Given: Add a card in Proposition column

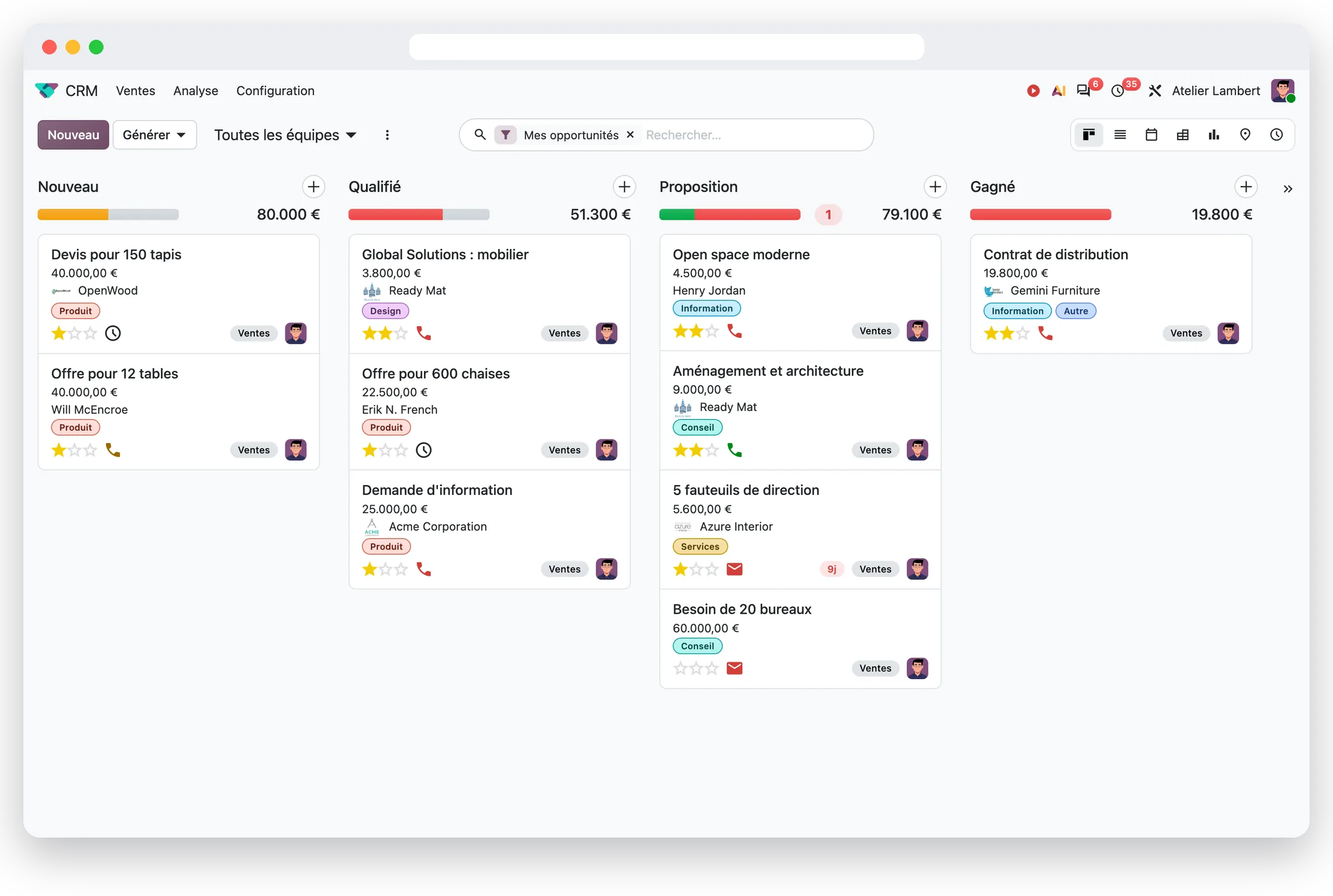Looking at the screenshot, I should (935, 187).
